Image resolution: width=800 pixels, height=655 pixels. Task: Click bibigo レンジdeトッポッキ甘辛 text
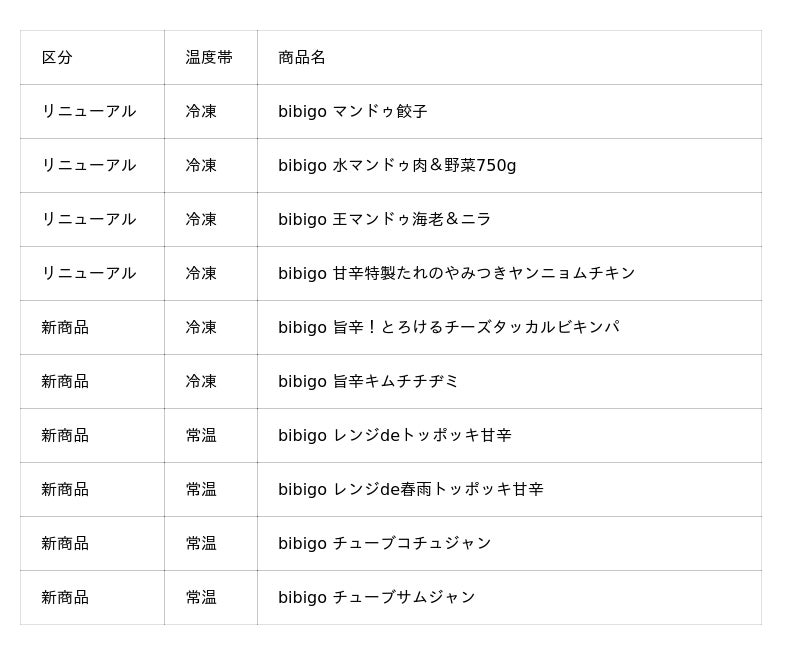(394, 436)
